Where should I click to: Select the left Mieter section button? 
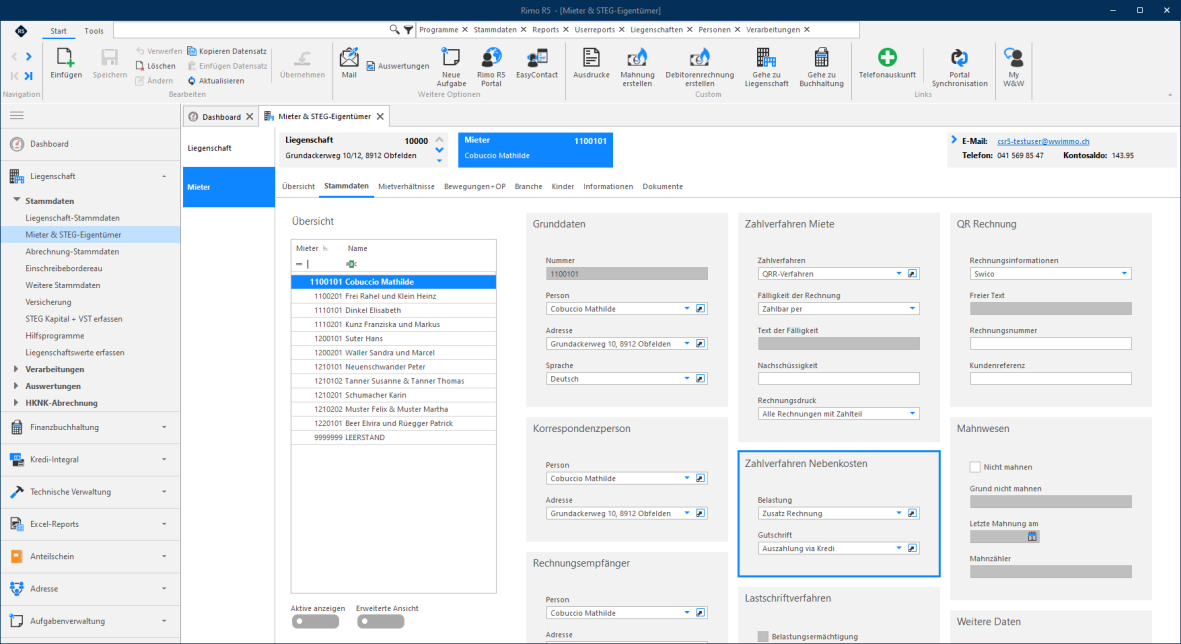[228, 187]
